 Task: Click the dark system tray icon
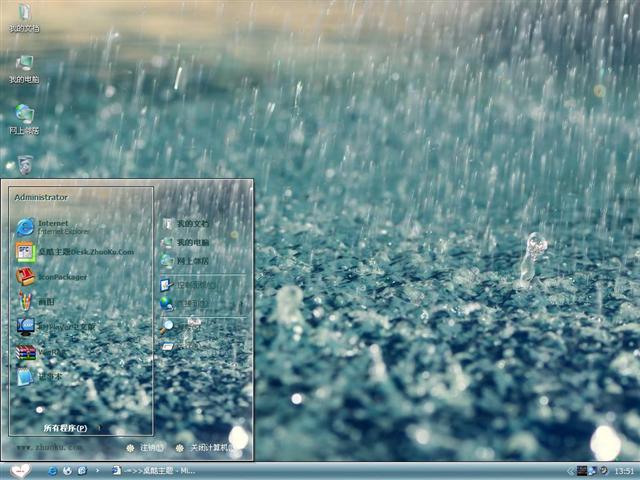click(582, 471)
